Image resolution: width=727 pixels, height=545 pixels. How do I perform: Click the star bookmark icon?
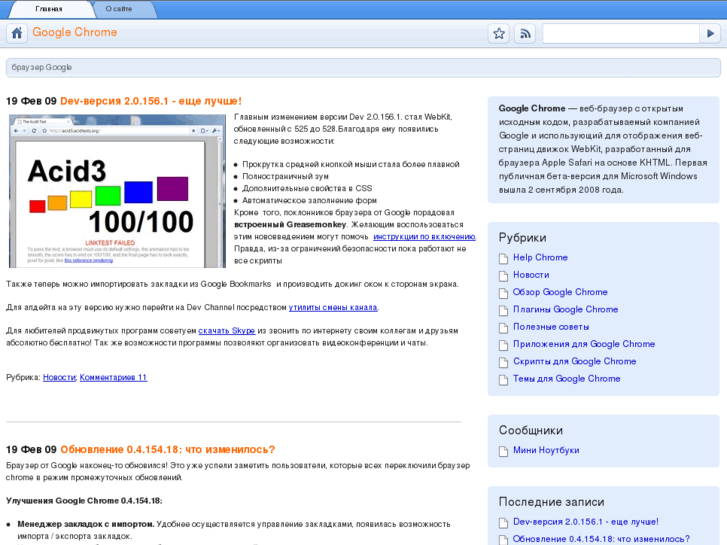click(x=499, y=33)
